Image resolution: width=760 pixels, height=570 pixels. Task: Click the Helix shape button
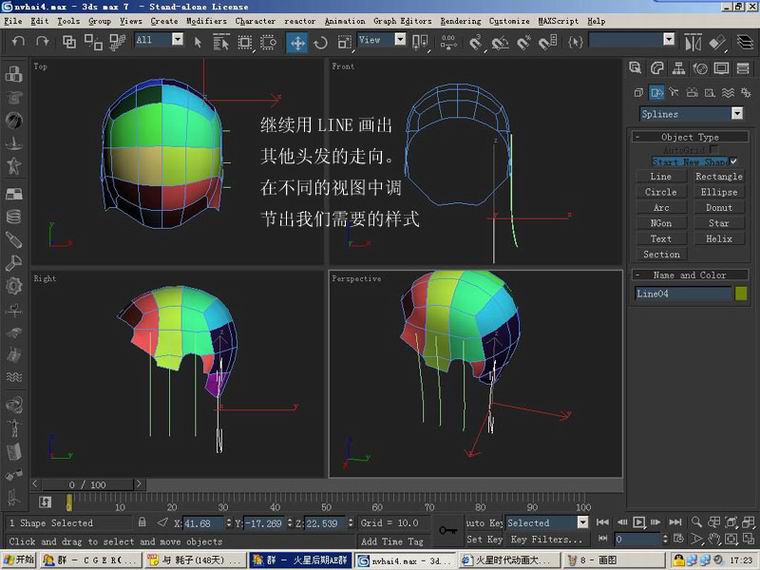tap(719, 238)
